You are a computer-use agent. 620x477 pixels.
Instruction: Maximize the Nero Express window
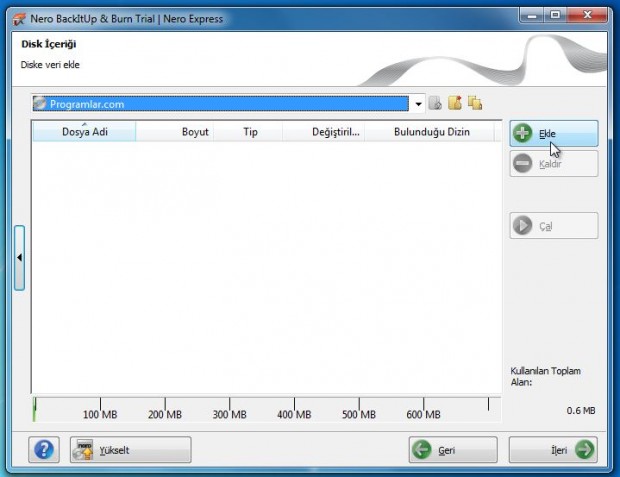(x=555, y=15)
